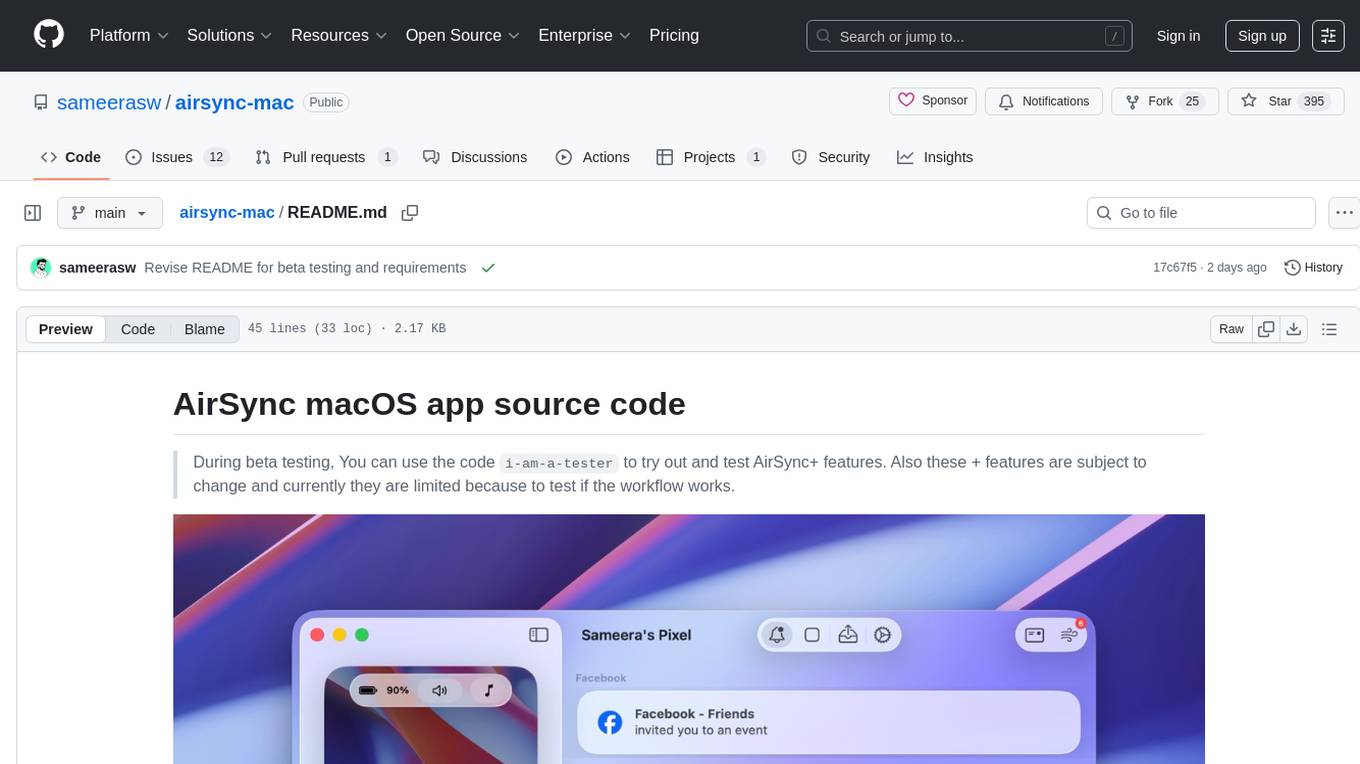Viewport: 1360px width, 764px height.
Task: Copy the README.md file path
Action: [x=409, y=213]
